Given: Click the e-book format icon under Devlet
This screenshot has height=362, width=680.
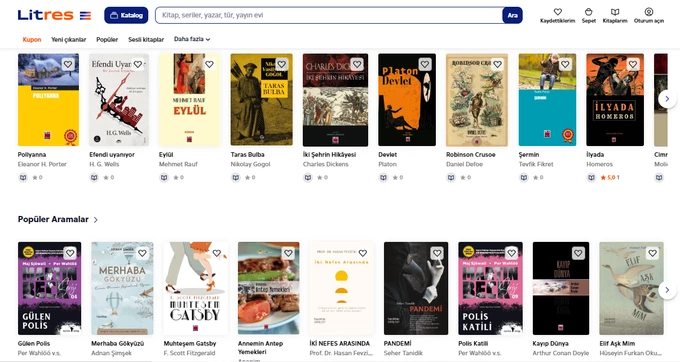Looking at the screenshot, I should click(x=383, y=177).
